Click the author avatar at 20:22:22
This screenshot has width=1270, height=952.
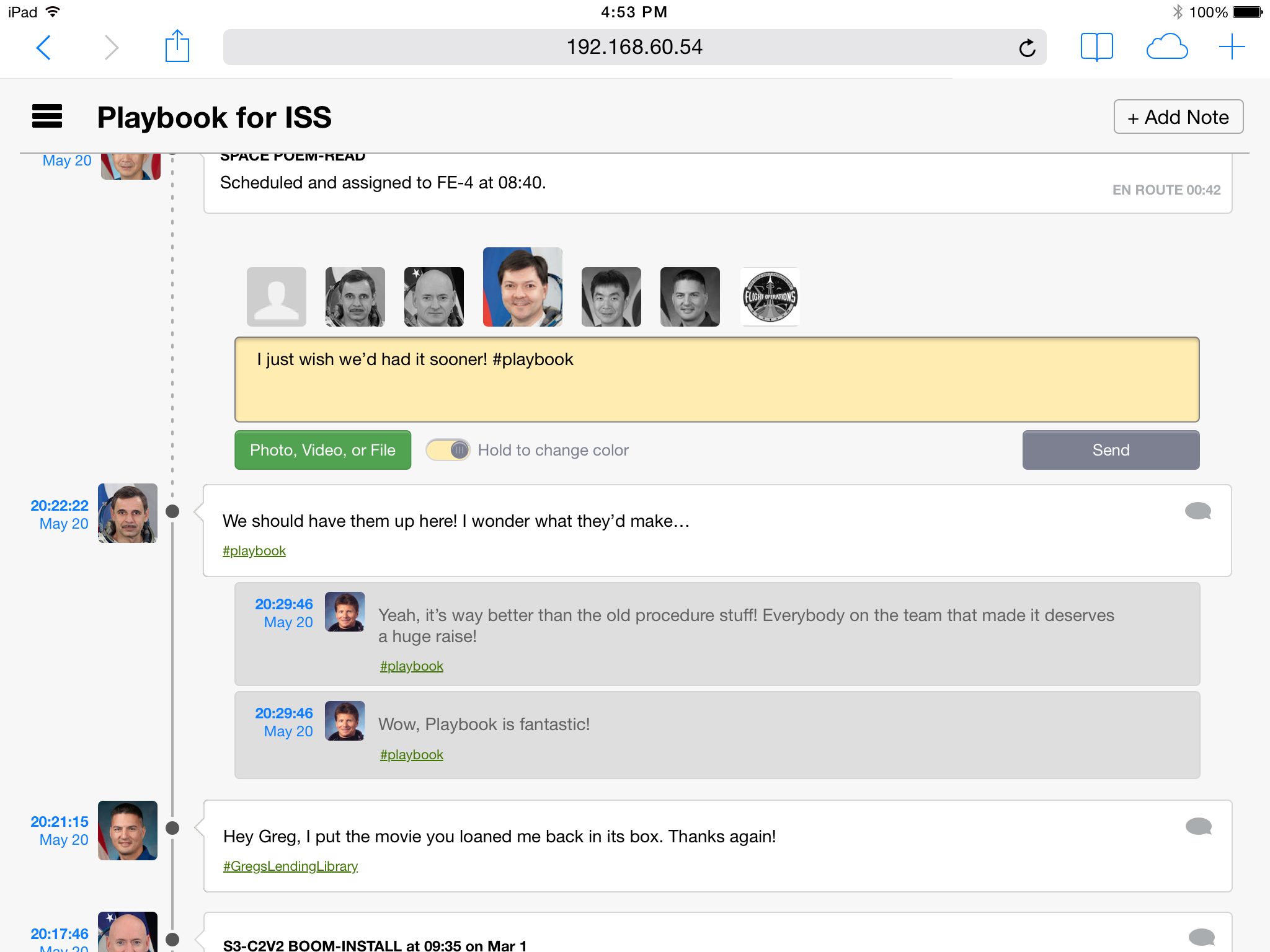coord(128,513)
